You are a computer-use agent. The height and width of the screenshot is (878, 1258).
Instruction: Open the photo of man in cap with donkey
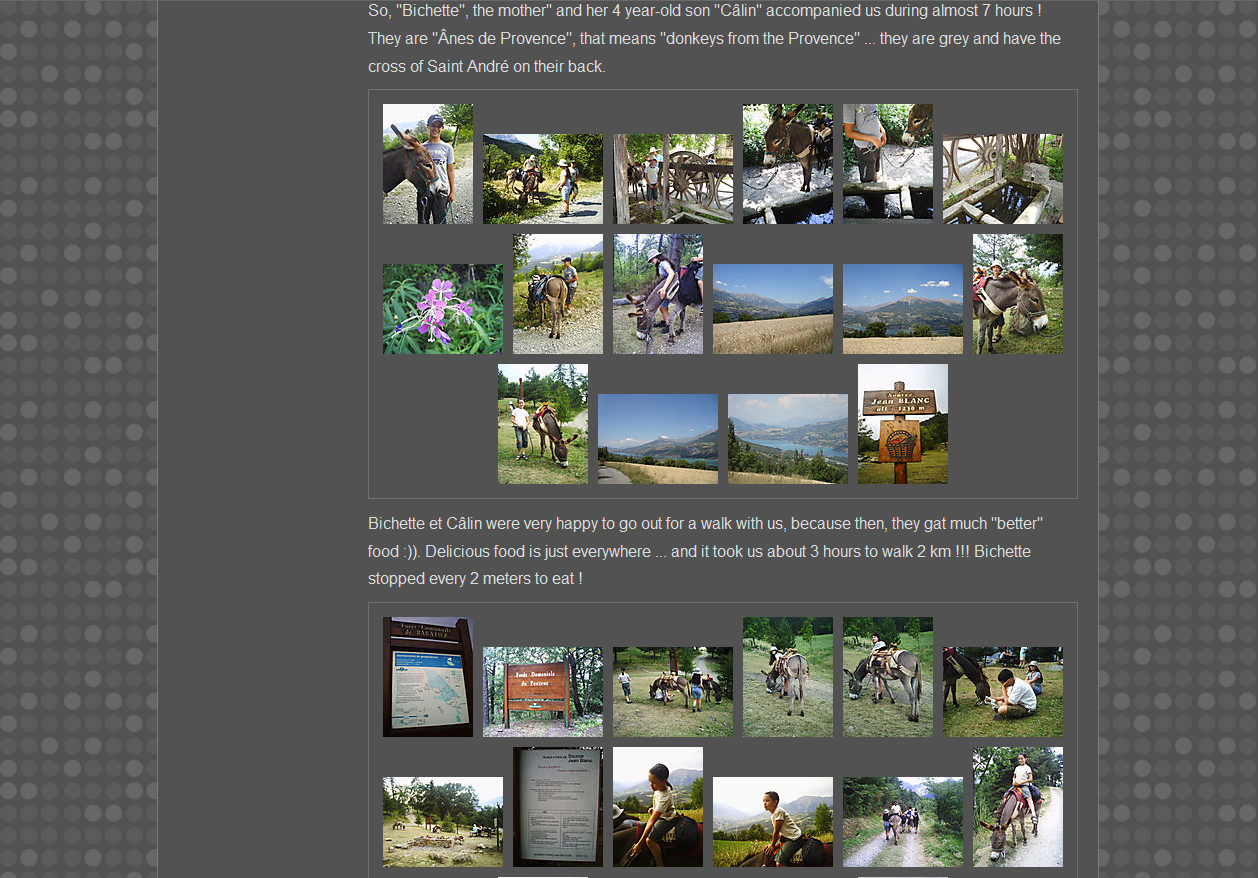[x=427, y=164]
